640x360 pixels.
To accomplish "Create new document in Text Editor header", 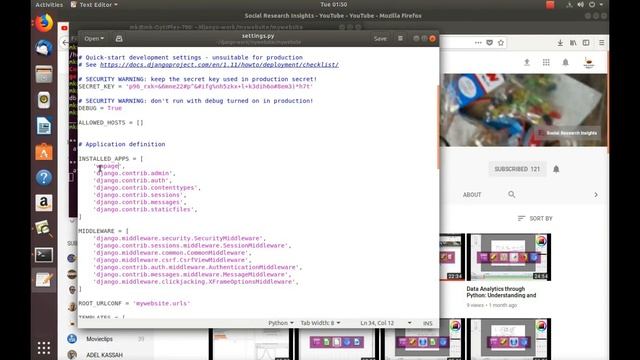I will 119,38.
